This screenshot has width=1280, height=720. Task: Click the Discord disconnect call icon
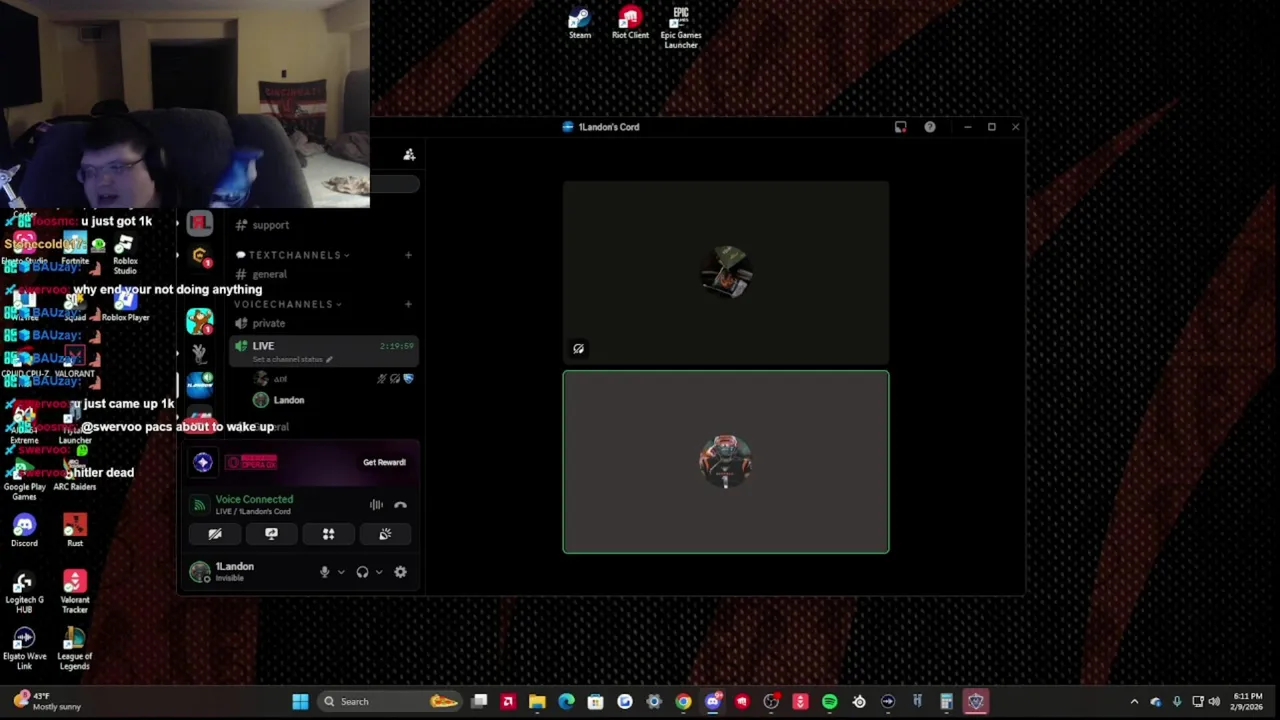point(400,505)
